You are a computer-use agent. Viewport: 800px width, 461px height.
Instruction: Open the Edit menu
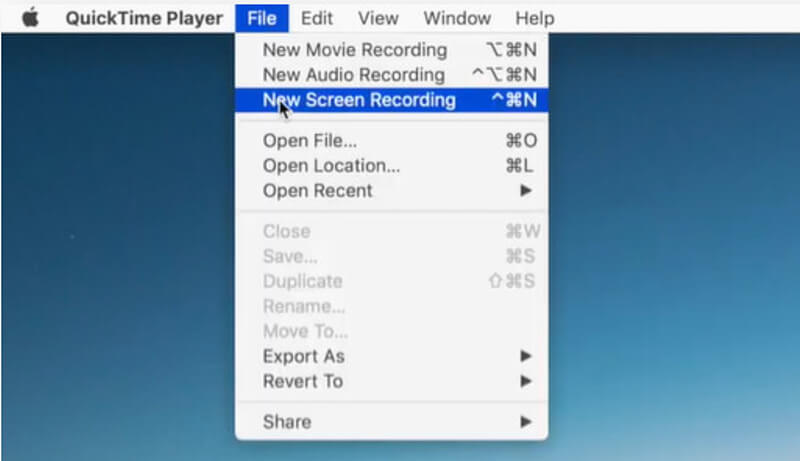click(316, 18)
